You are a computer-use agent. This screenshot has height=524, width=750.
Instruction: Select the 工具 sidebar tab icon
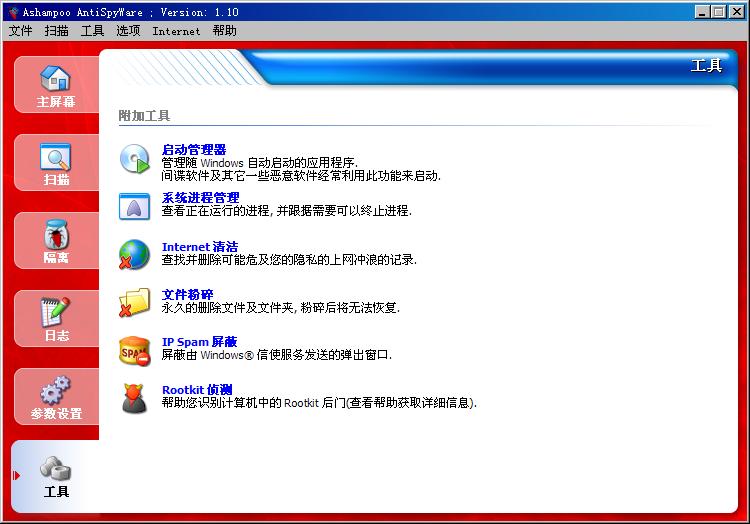55,468
